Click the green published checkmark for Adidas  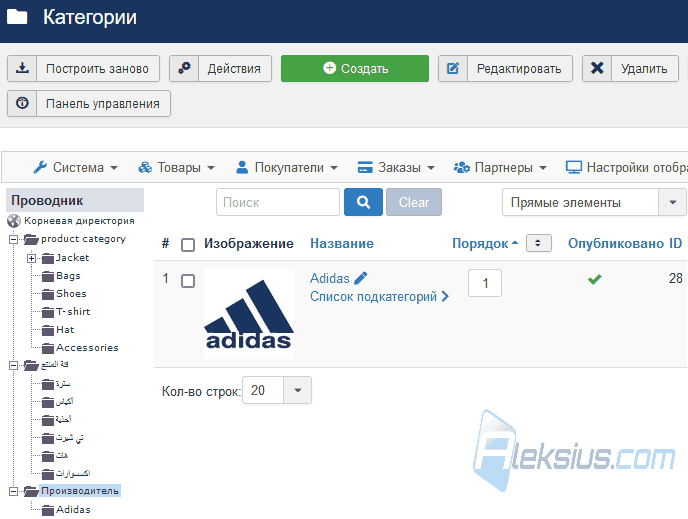coord(595,279)
